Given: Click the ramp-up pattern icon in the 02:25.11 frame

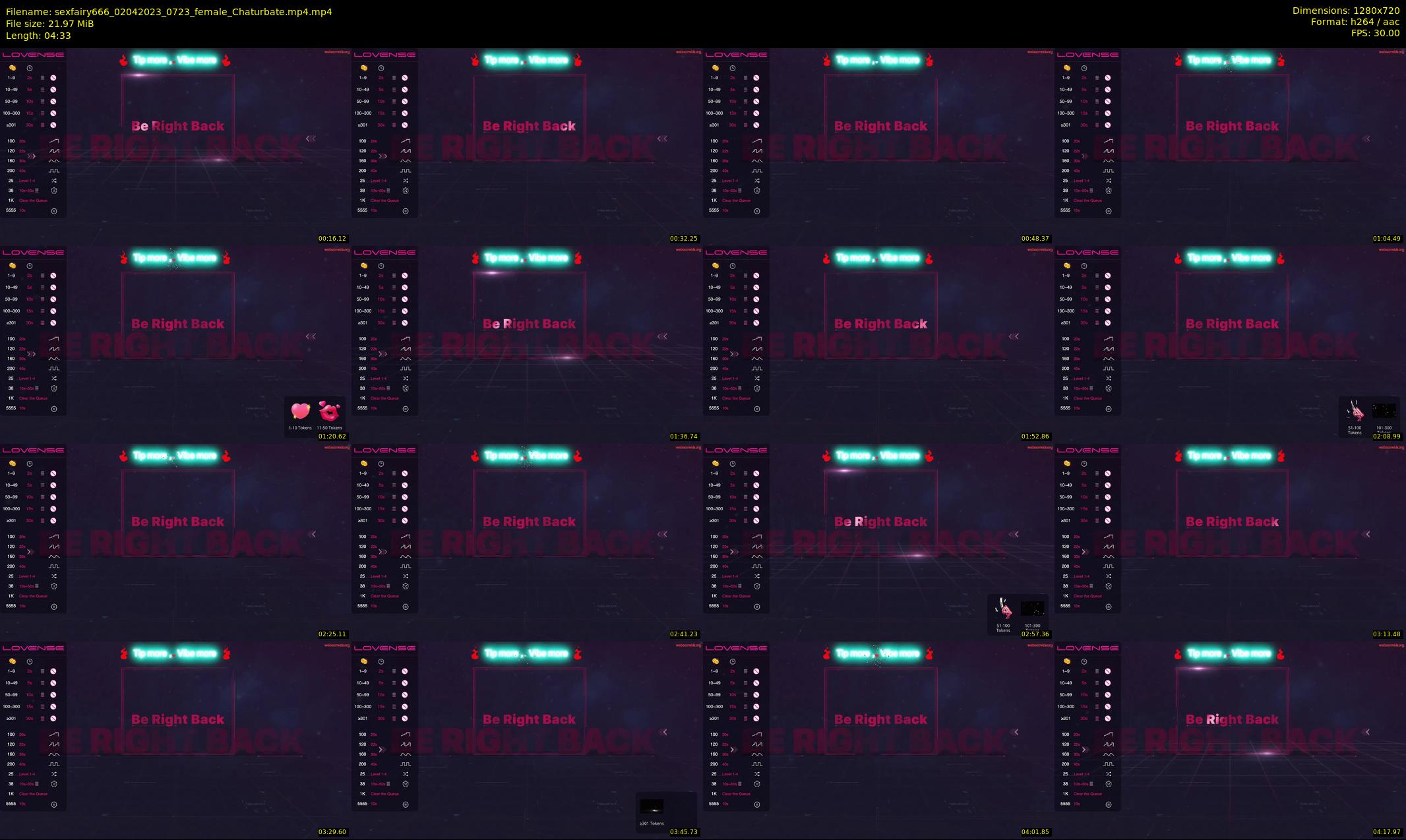Looking at the screenshot, I should (54, 536).
